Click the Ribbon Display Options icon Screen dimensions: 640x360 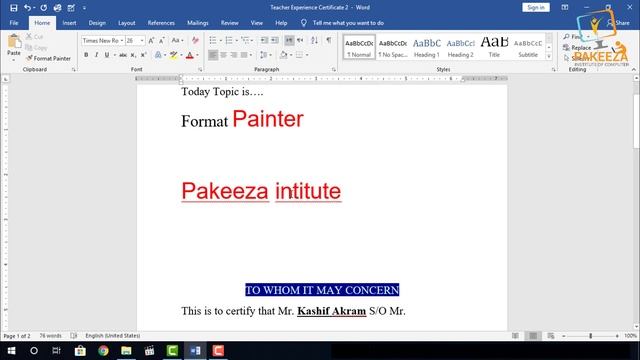(x=565, y=7)
